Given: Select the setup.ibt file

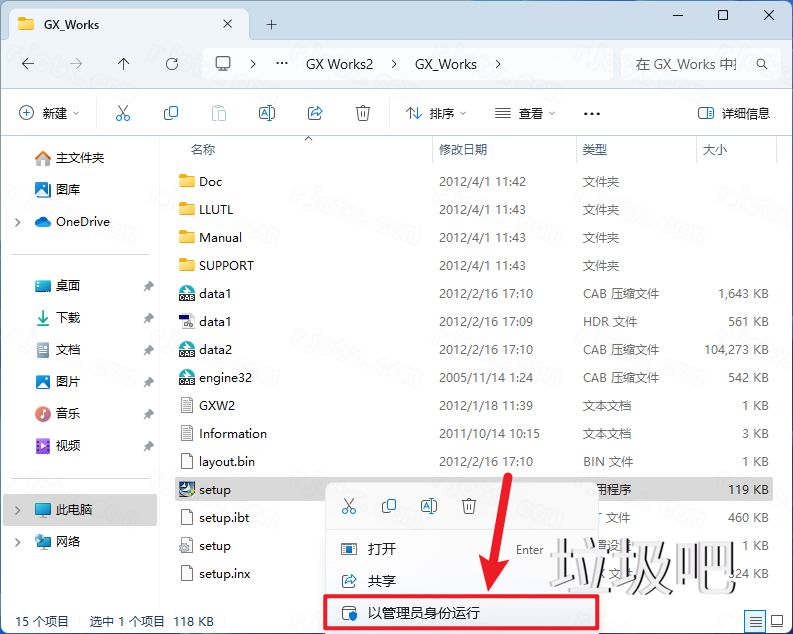Looking at the screenshot, I should (214, 518).
